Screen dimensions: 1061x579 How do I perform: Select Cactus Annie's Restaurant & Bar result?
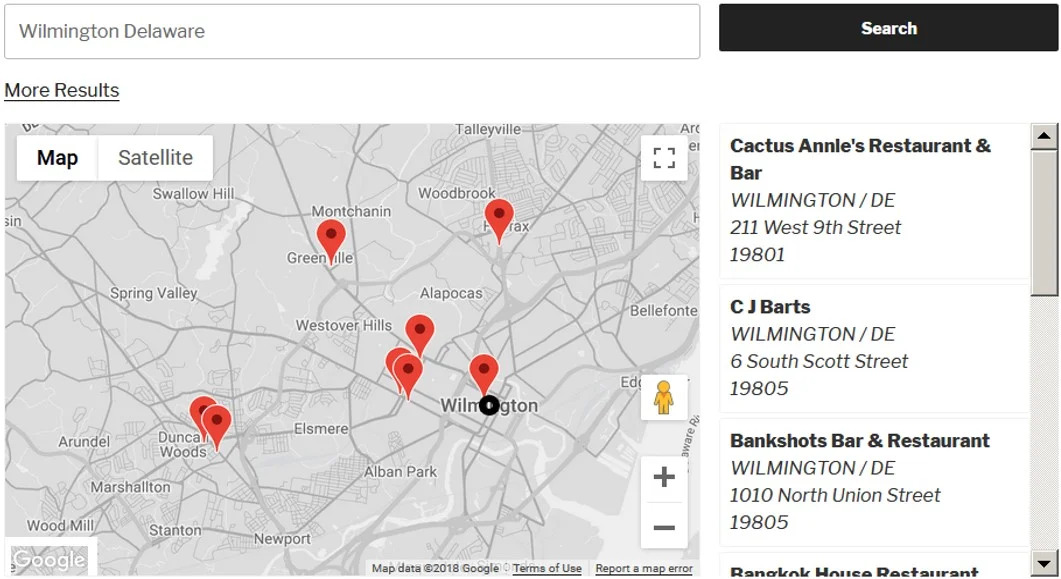874,200
